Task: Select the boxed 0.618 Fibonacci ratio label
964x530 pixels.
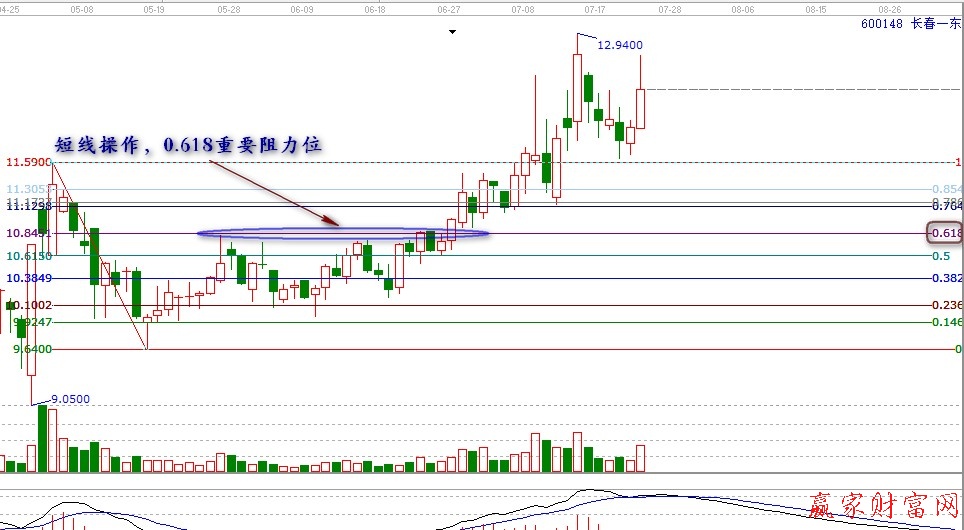Action: coord(944,233)
